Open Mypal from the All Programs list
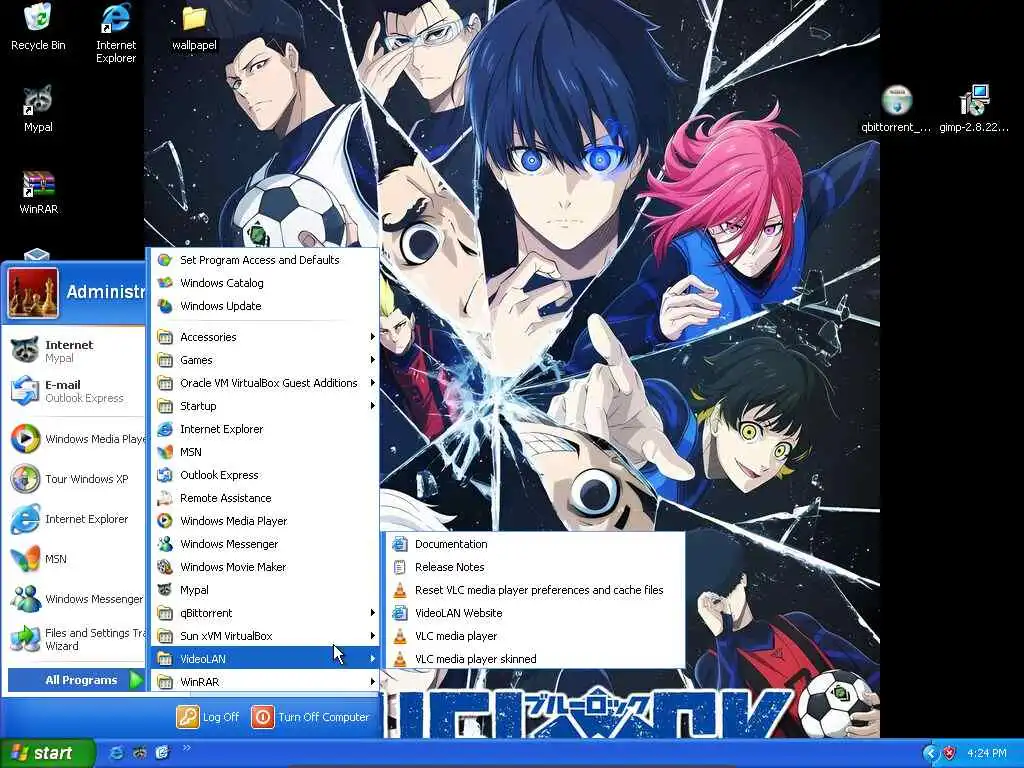The image size is (1024, 768). coord(265,590)
